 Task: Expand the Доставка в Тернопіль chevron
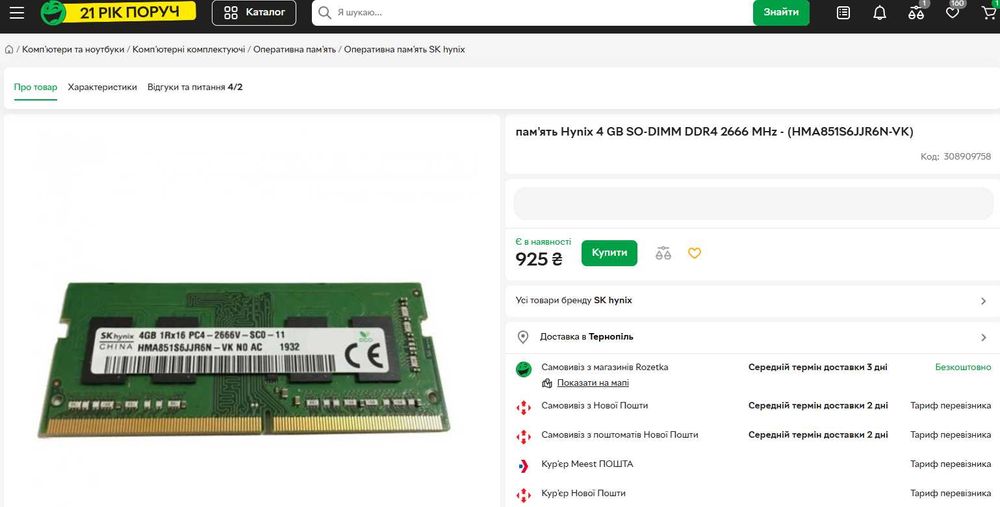point(983,337)
